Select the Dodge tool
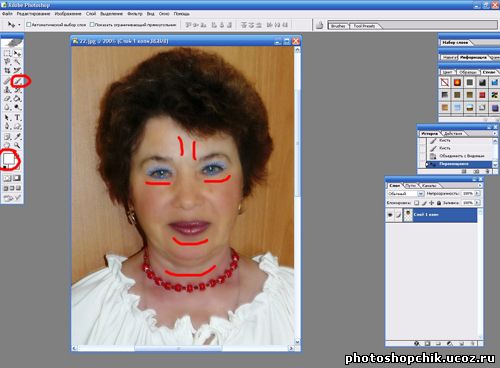The image size is (500, 368). coord(17,108)
